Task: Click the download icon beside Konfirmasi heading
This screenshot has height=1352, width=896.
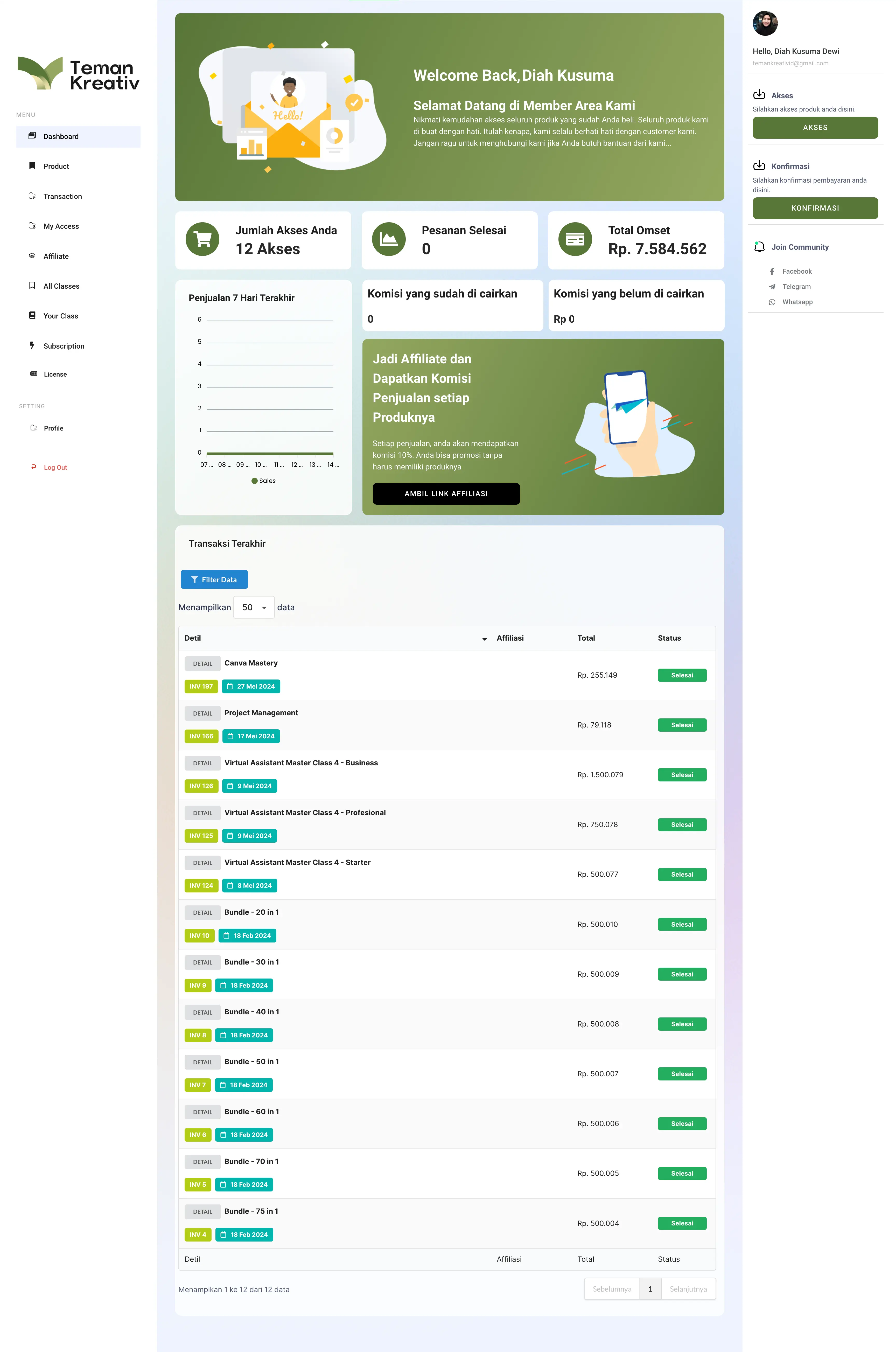Action: click(x=759, y=166)
